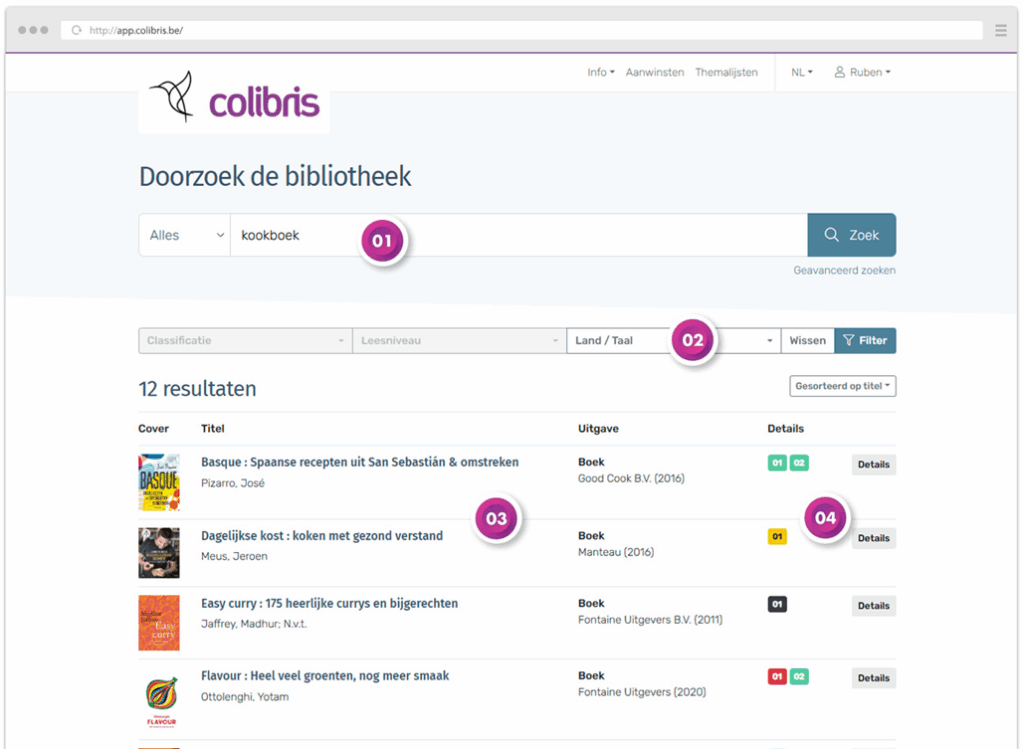This screenshot has height=749, width=1024.
Task: Follow the Geavanceerd zoeken link
Action: [844, 270]
